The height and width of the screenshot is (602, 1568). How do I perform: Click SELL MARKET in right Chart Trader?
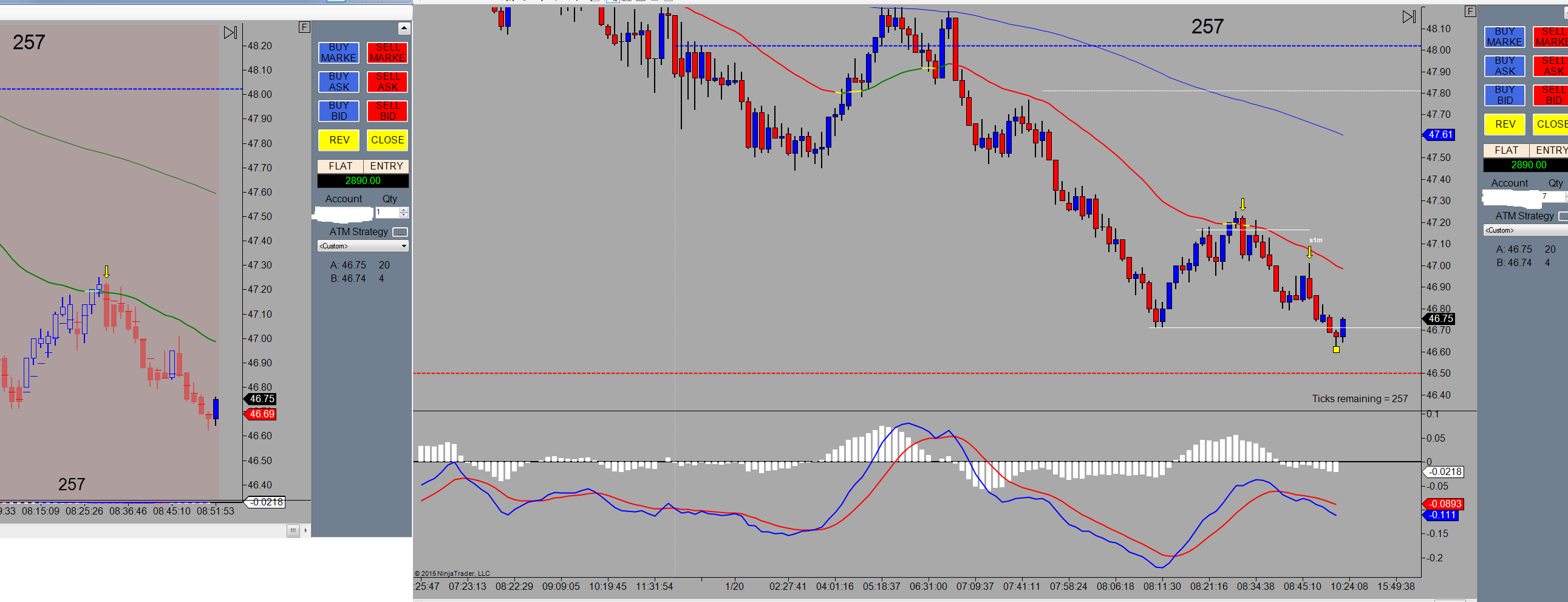coord(1550,36)
